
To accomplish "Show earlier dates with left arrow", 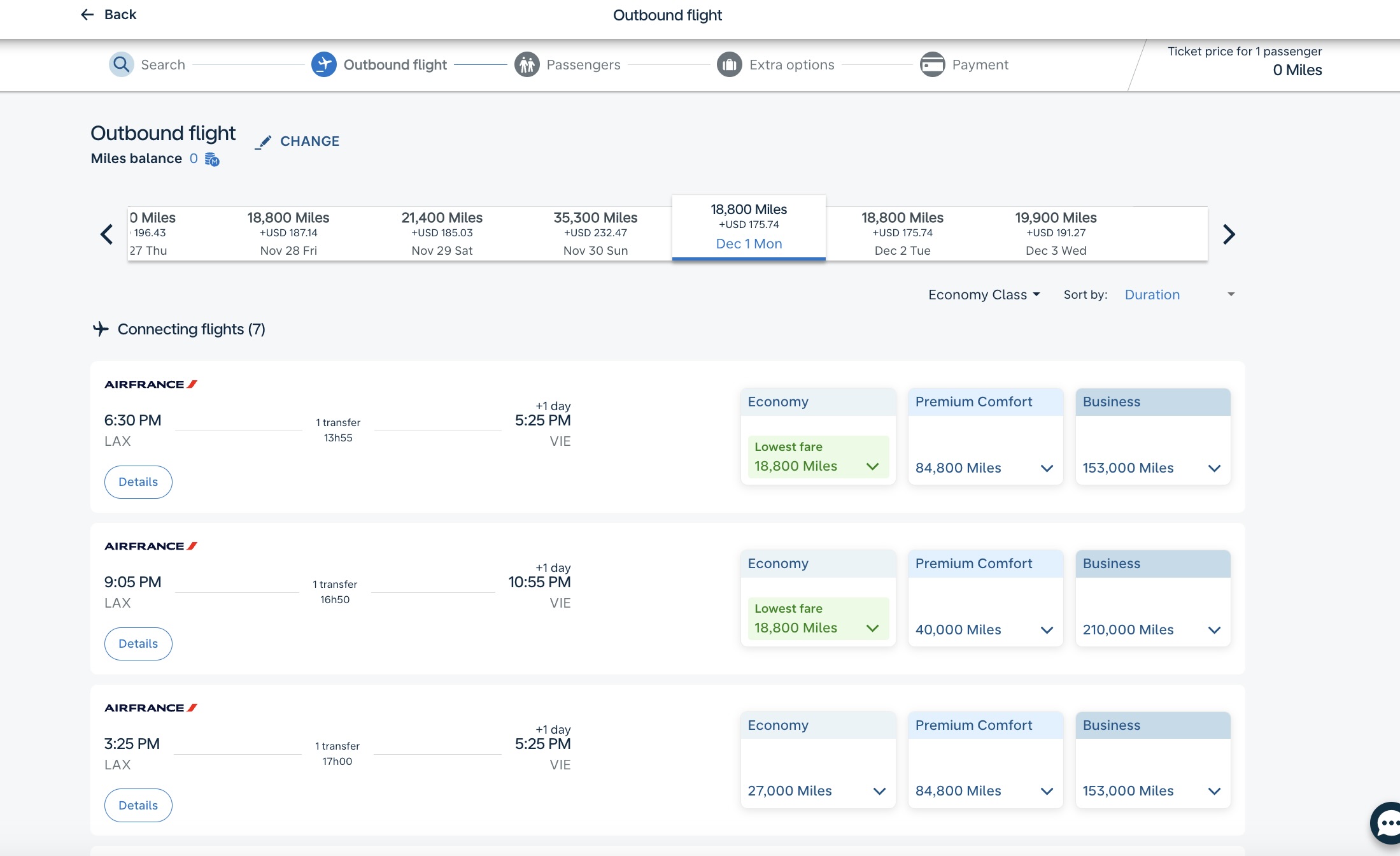I will [107, 234].
